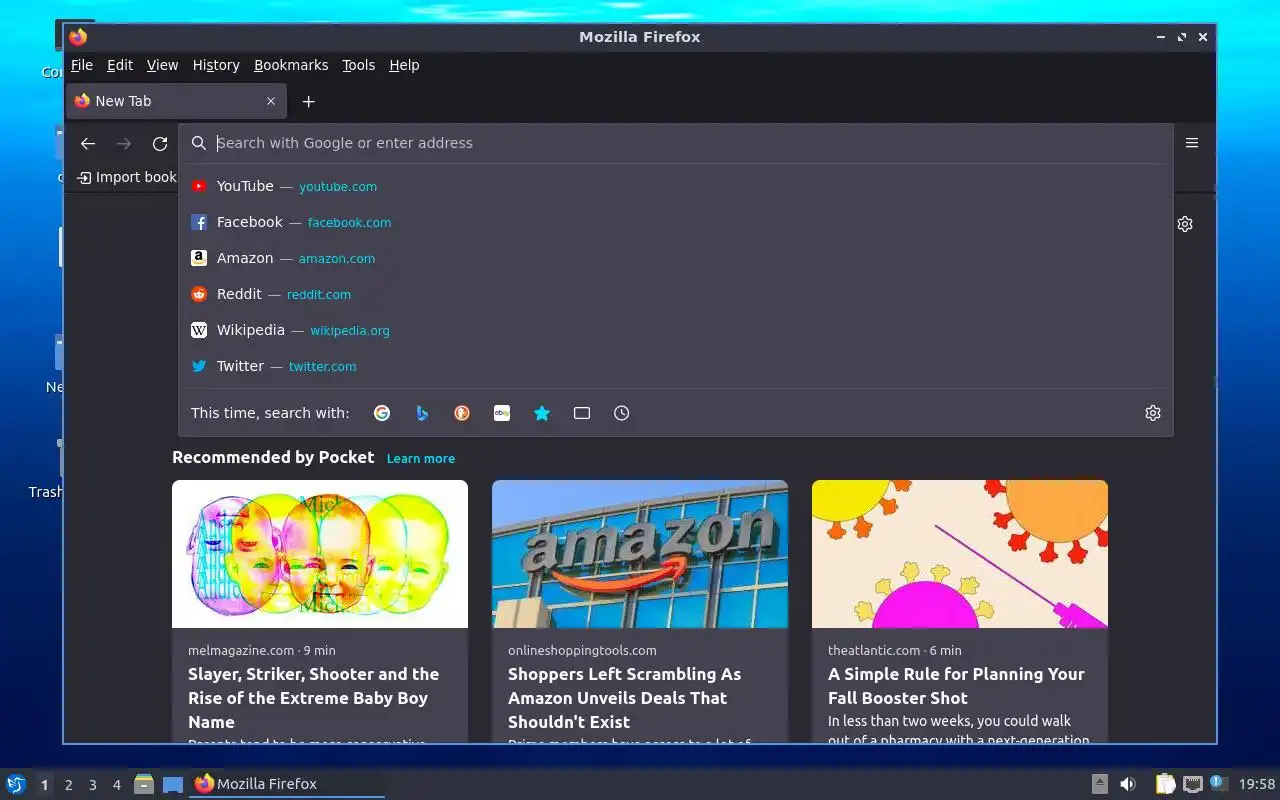Open the start menu in taskbar

pos(16,784)
